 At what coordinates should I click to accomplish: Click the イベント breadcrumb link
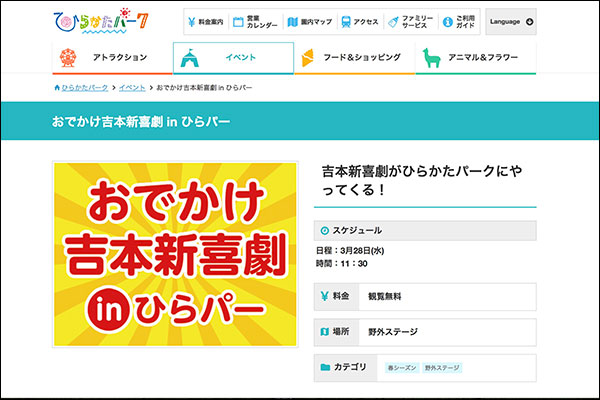click(133, 88)
